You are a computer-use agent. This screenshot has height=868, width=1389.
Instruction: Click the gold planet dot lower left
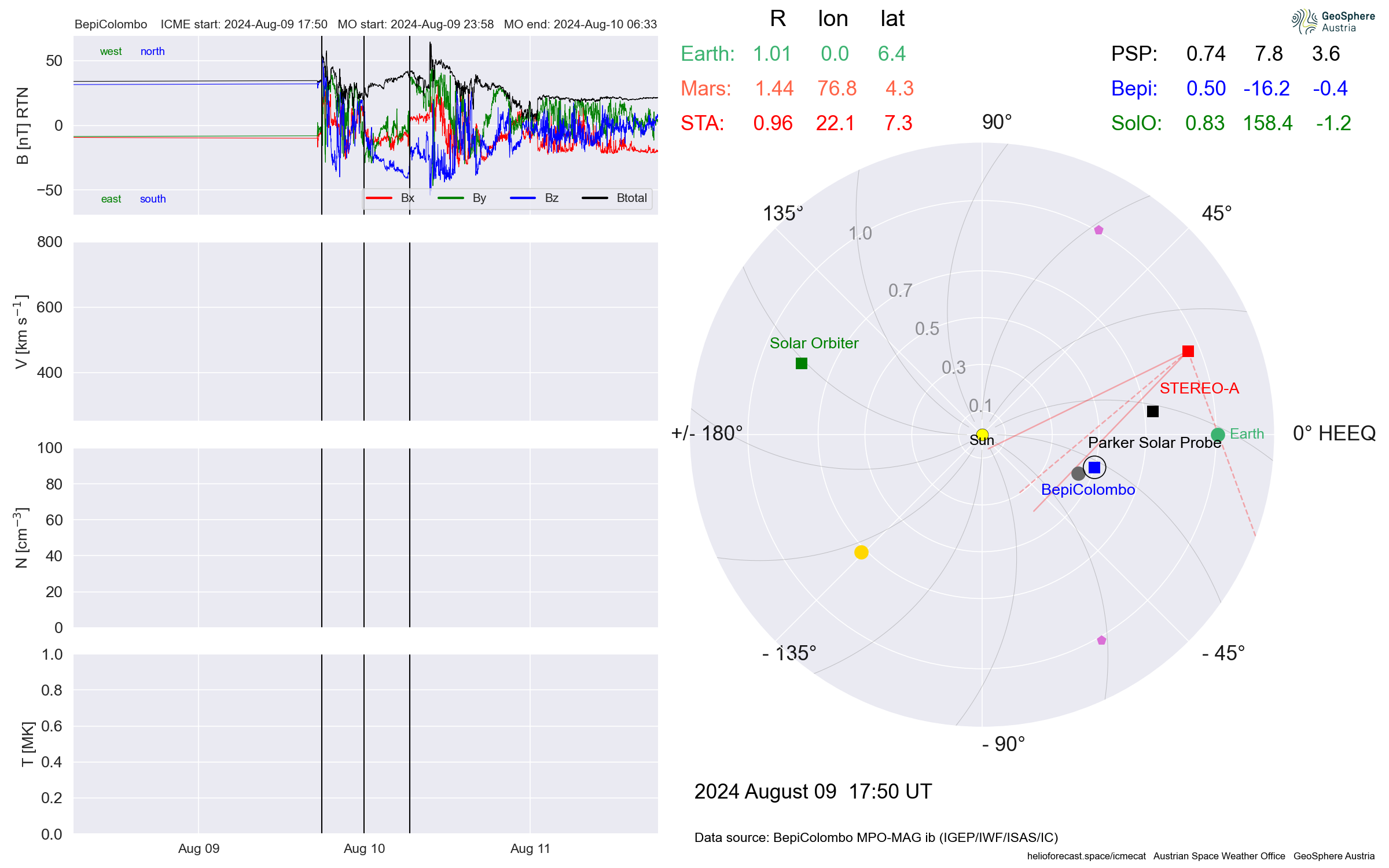click(x=861, y=552)
